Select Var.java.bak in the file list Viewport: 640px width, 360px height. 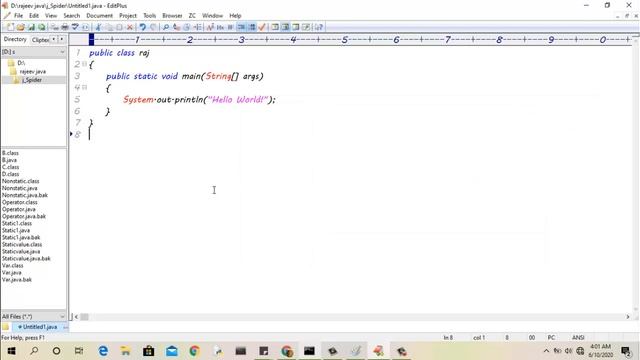17,280
